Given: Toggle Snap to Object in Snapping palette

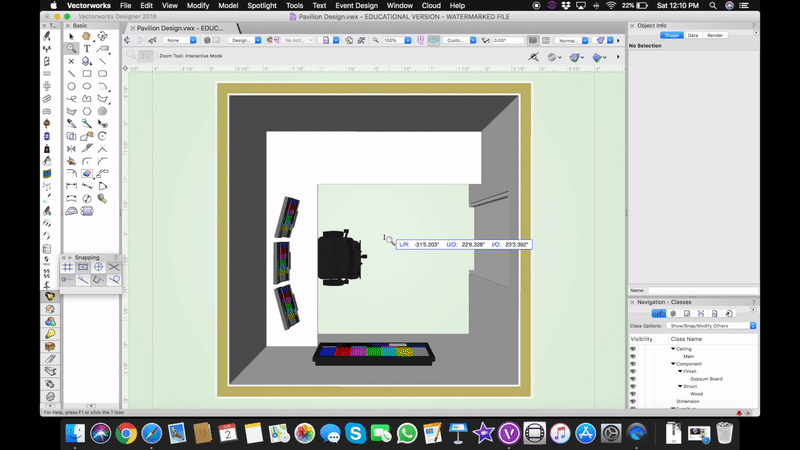Looking at the screenshot, I should pyautogui.click(x=83, y=267).
